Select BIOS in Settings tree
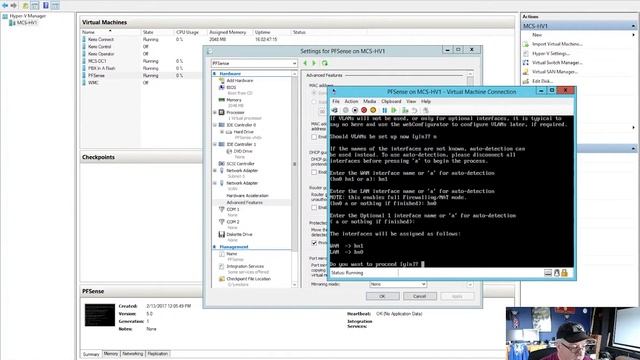Screen dimensions: 640x360 [231, 87]
